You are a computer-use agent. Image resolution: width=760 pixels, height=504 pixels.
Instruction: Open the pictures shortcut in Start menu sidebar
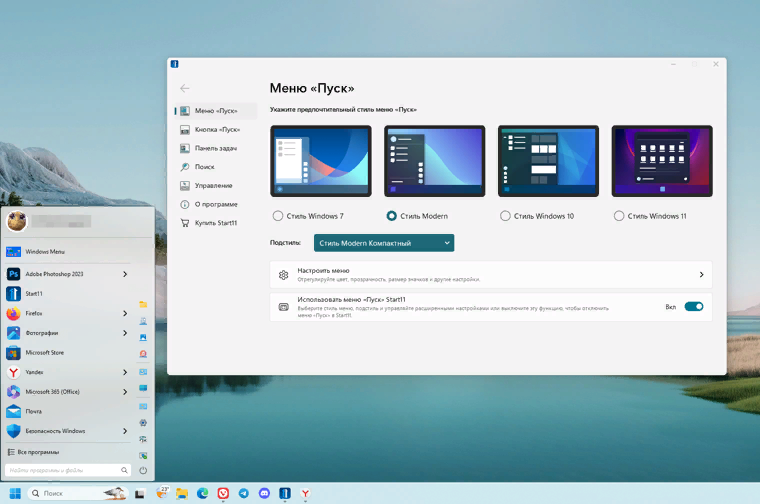tap(143, 337)
